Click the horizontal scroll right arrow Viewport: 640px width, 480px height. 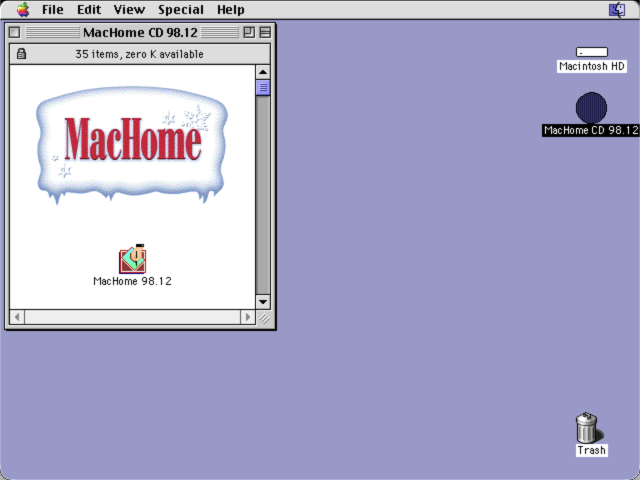[x=248, y=317]
